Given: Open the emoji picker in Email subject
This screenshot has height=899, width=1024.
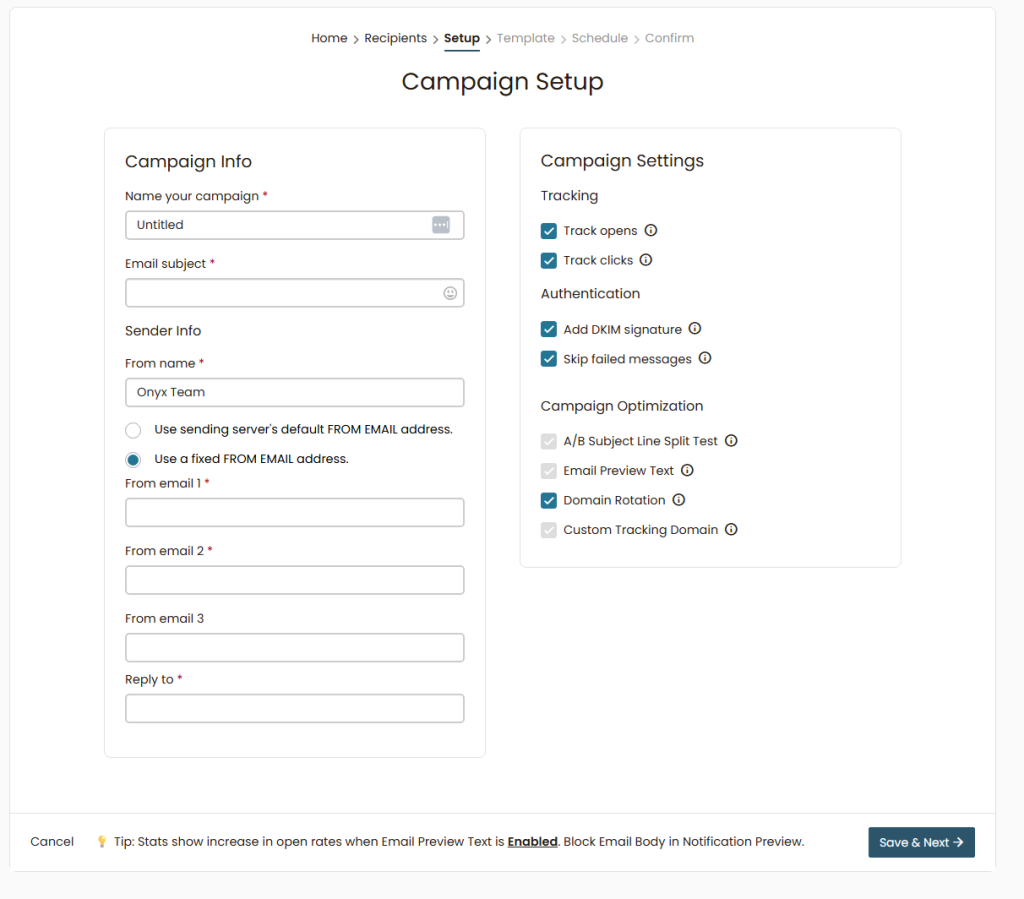Looking at the screenshot, I should click(x=450, y=293).
